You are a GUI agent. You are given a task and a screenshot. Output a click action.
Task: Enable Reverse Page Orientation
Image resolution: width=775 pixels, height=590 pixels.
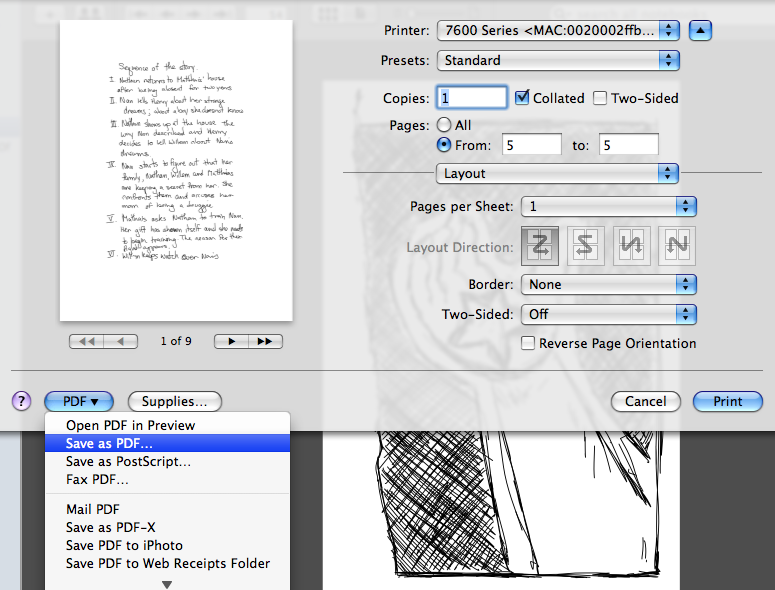tap(528, 343)
